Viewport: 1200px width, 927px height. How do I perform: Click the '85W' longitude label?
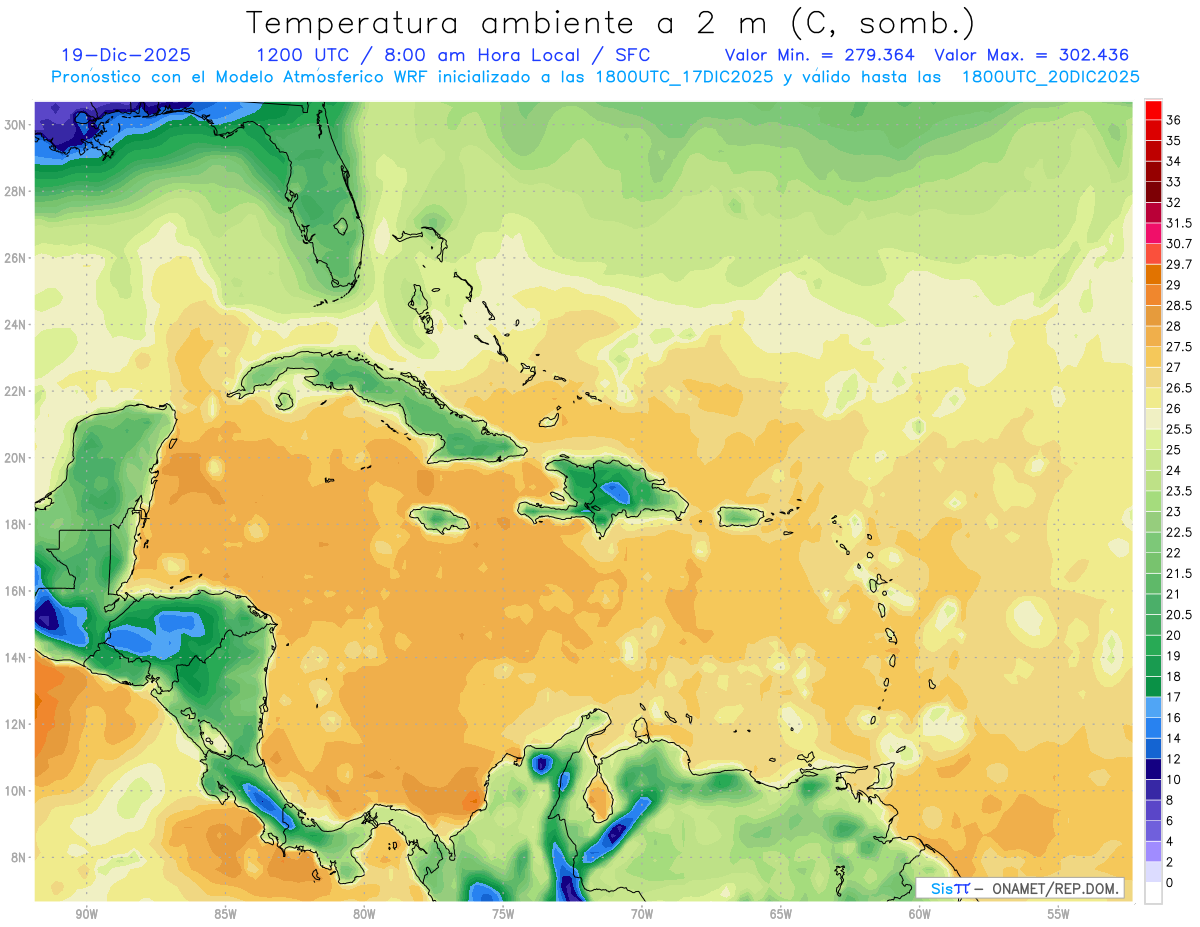pyautogui.click(x=225, y=914)
